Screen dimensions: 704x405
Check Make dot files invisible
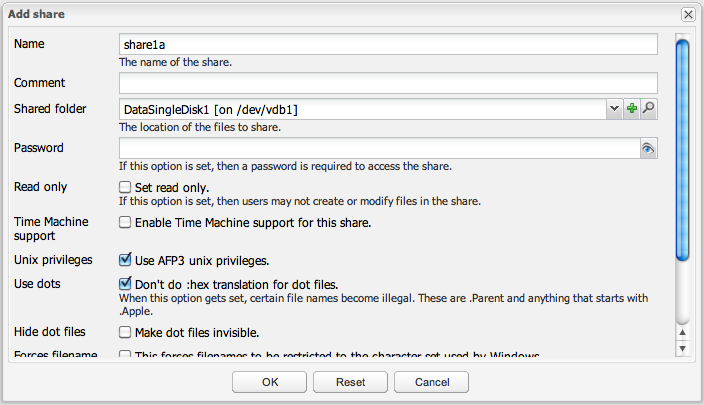(126, 332)
